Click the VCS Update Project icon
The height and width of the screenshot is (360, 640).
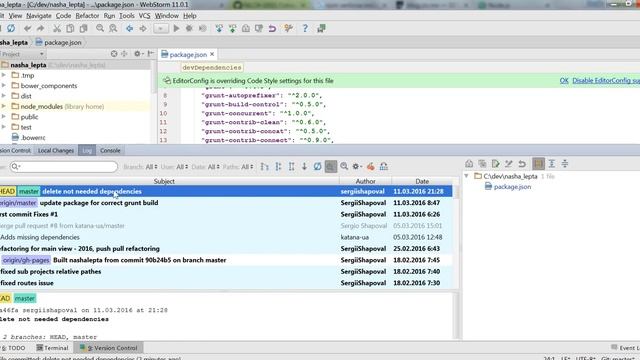click(219, 29)
